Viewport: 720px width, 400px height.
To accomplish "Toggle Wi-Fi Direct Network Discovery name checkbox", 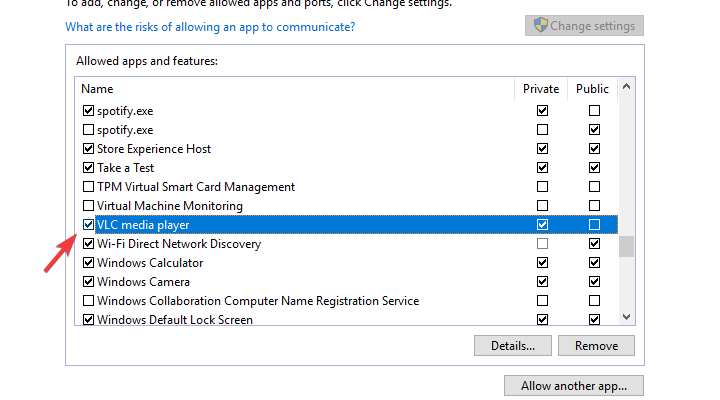I will (x=88, y=244).
